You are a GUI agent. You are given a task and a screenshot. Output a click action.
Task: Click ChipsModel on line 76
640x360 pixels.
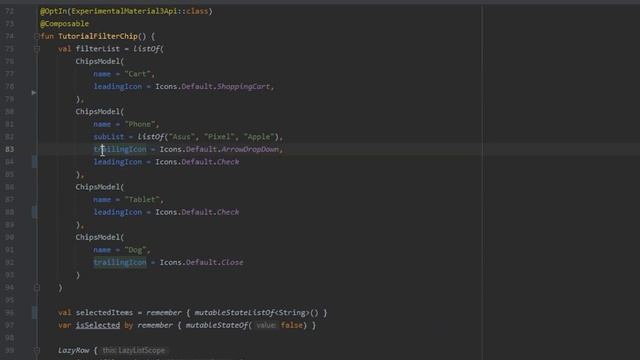click(98, 62)
